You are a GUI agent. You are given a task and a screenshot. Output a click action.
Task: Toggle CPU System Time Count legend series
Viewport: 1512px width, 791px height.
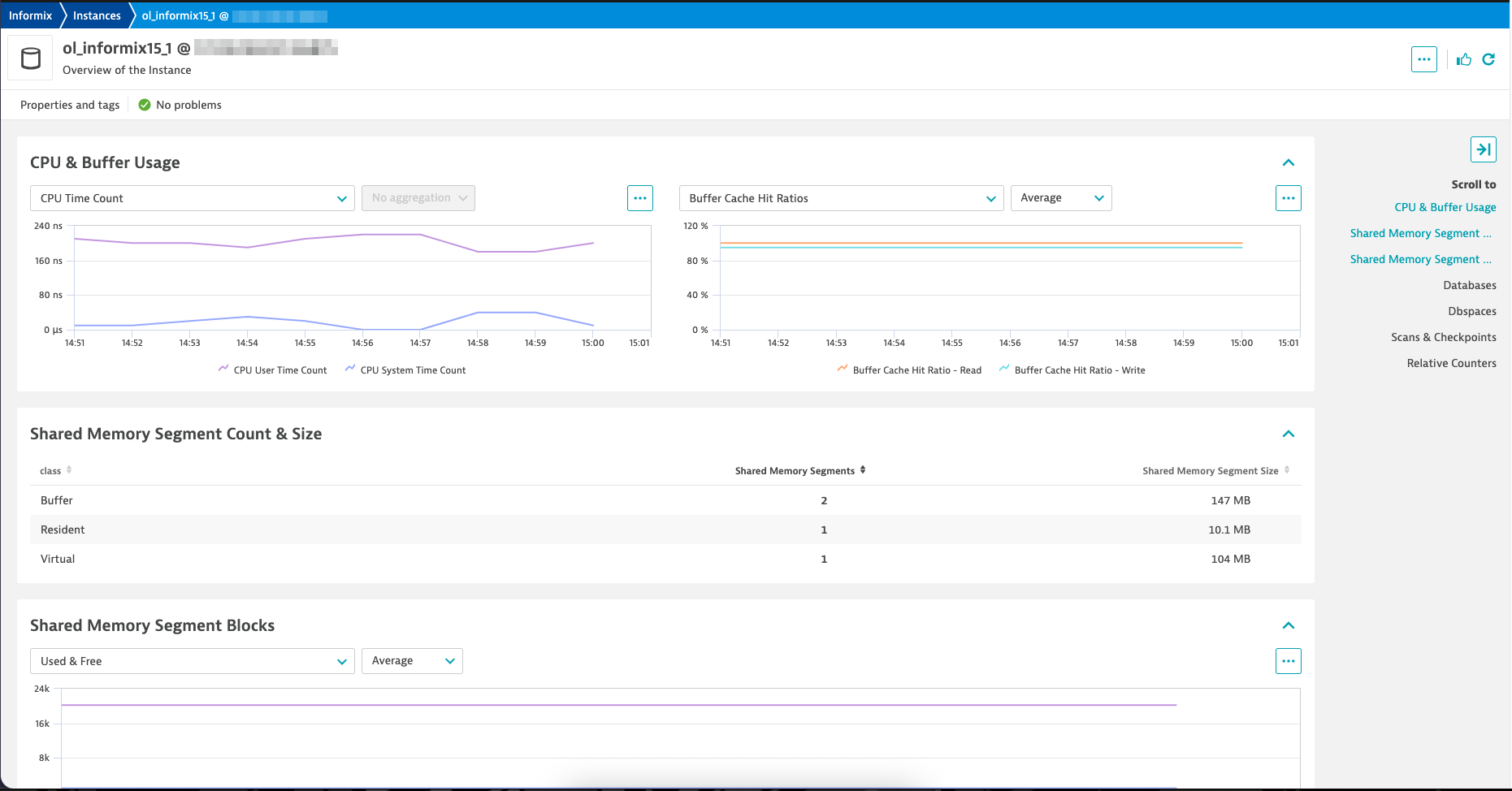point(405,370)
